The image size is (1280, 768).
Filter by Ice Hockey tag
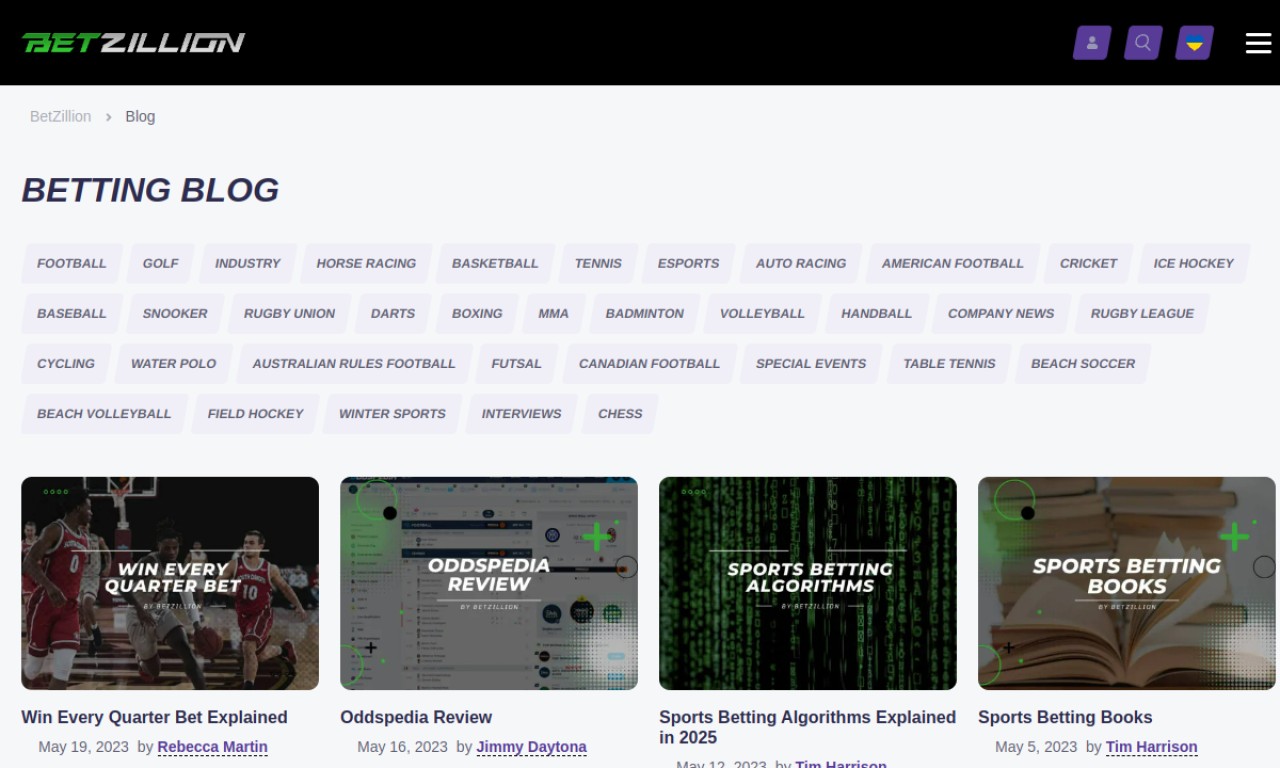point(1193,263)
